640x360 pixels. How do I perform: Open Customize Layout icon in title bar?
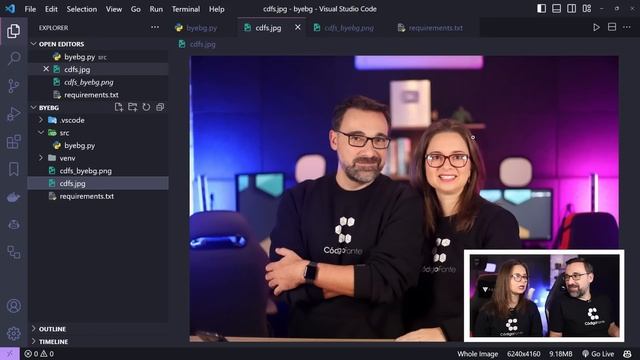tap(587, 9)
